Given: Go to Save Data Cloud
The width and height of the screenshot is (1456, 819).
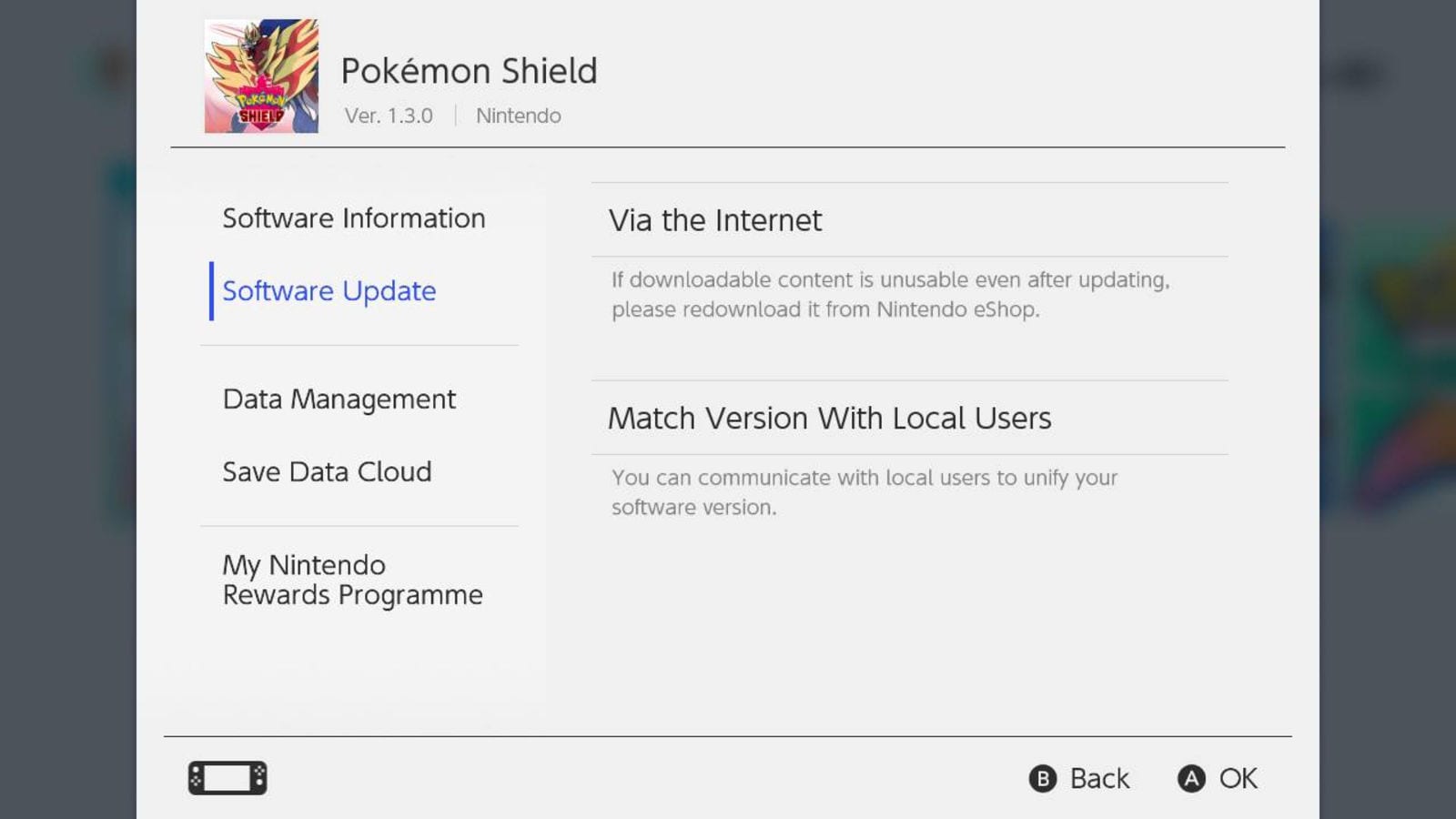Looking at the screenshot, I should coord(328,471).
